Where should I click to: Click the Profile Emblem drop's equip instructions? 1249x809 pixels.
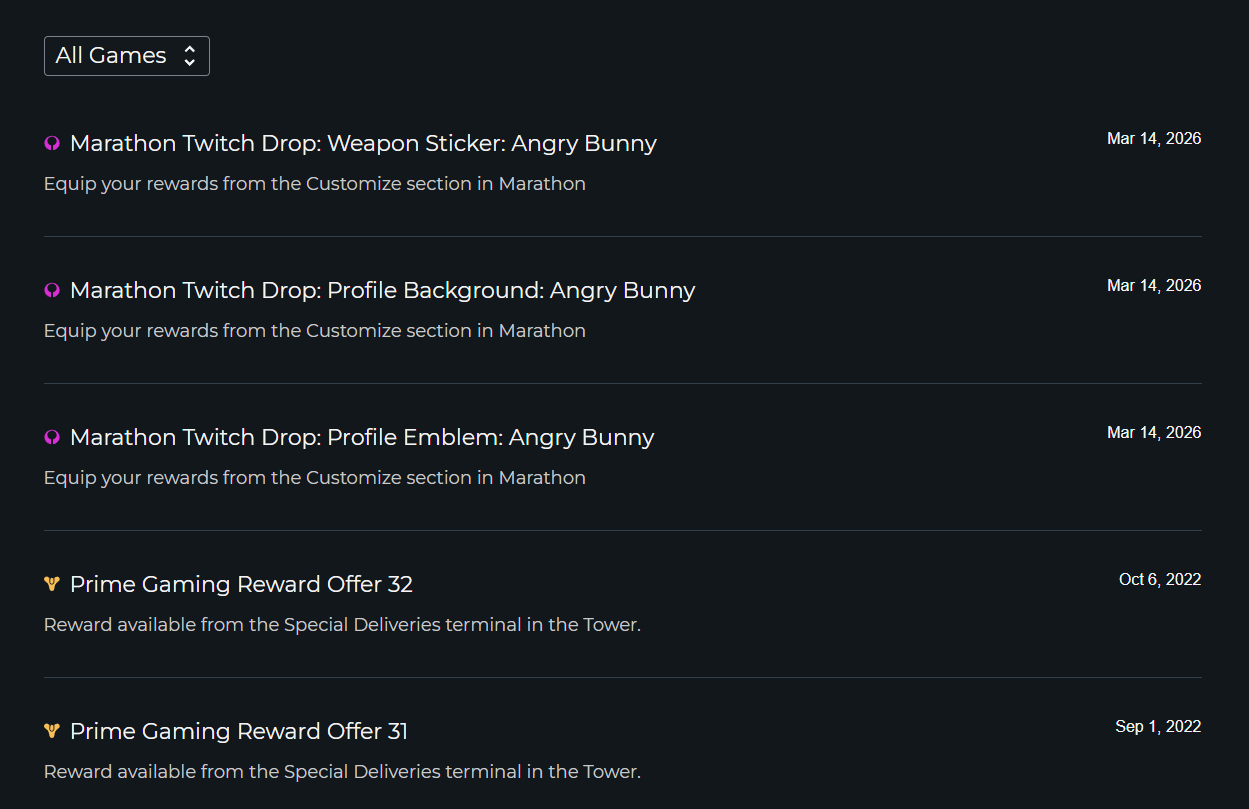[x=315, y=478]
